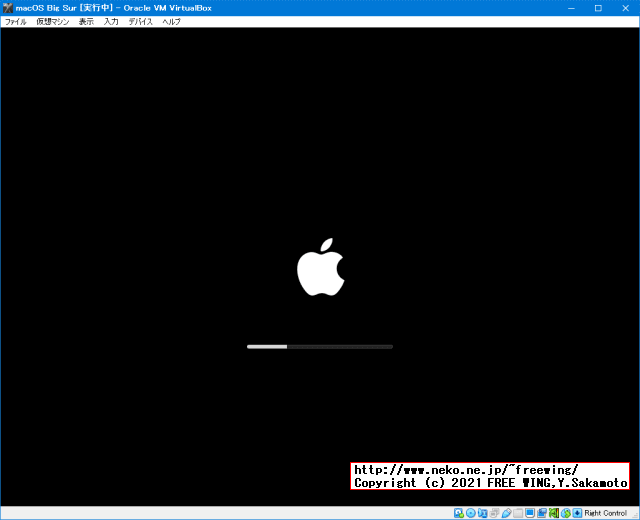Viewport: 640px width, 520px height.
Task: Open the ファイル menu
Action: tap(16, 22)
